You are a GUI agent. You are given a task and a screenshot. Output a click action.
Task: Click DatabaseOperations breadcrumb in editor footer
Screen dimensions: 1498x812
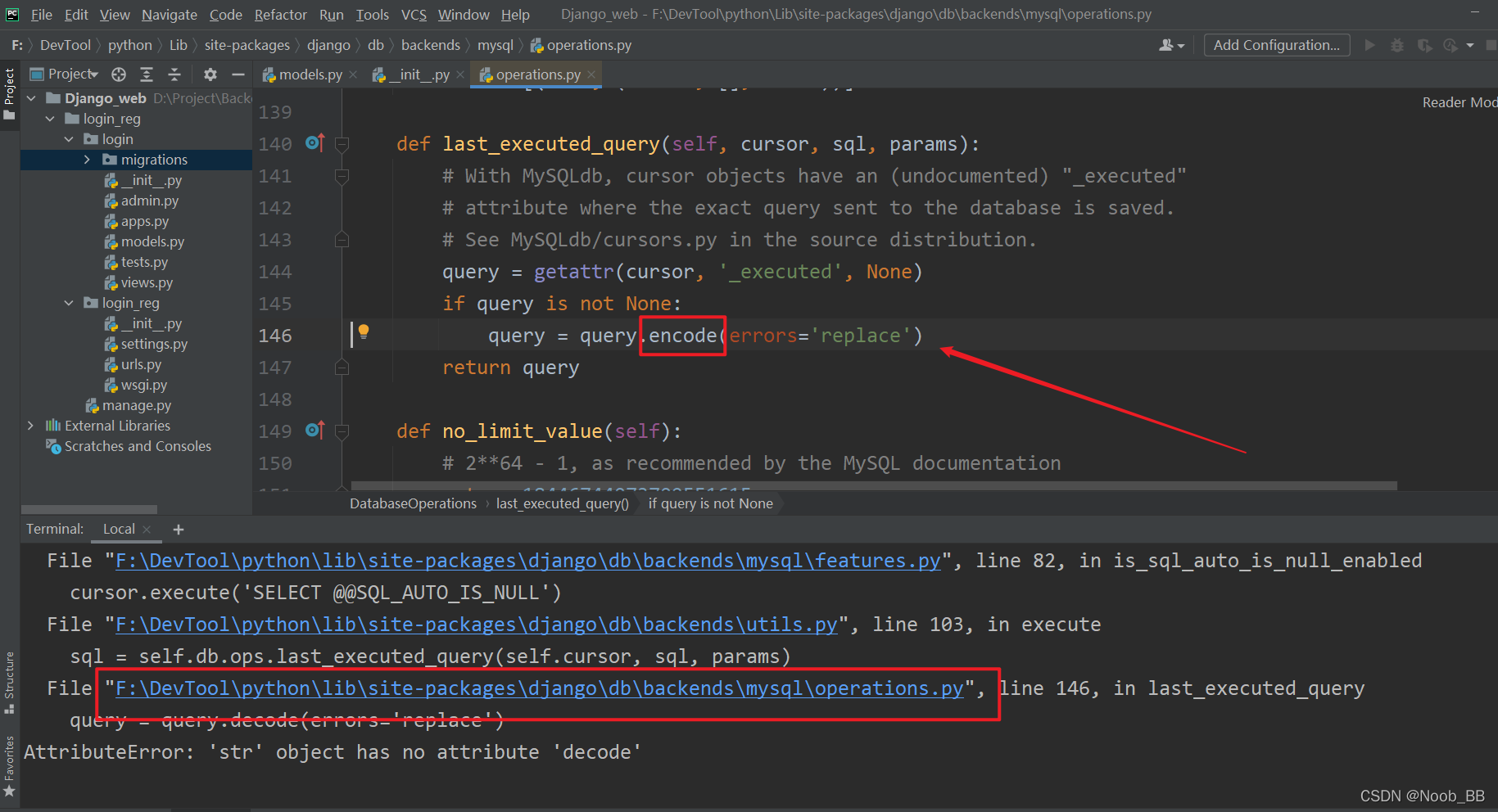[x=413, y=503]
